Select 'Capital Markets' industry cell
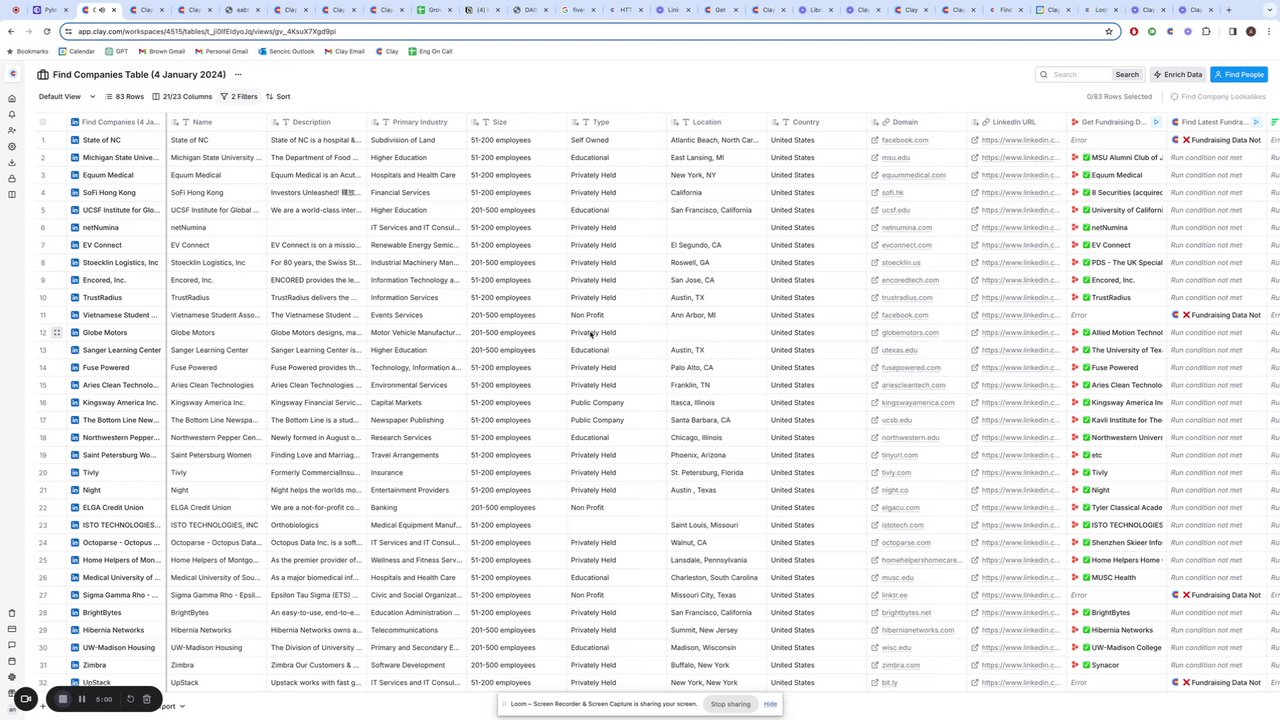 [416, 403]
